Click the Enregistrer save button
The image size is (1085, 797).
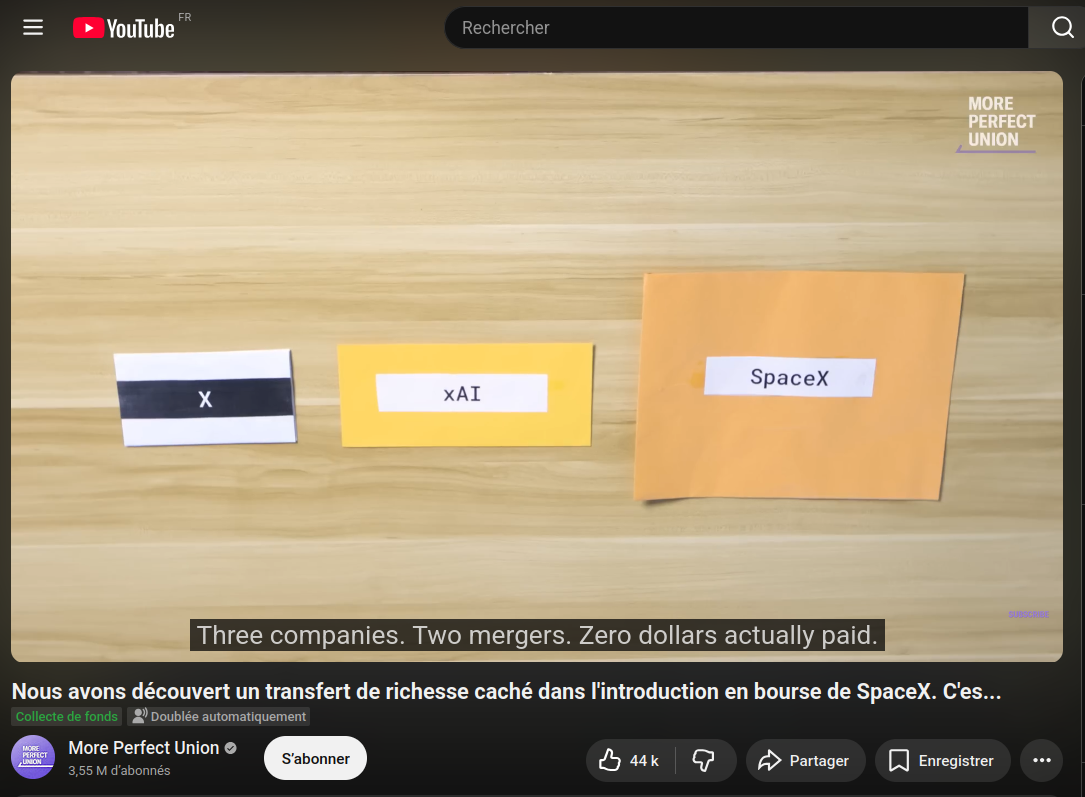pos(942,761)
